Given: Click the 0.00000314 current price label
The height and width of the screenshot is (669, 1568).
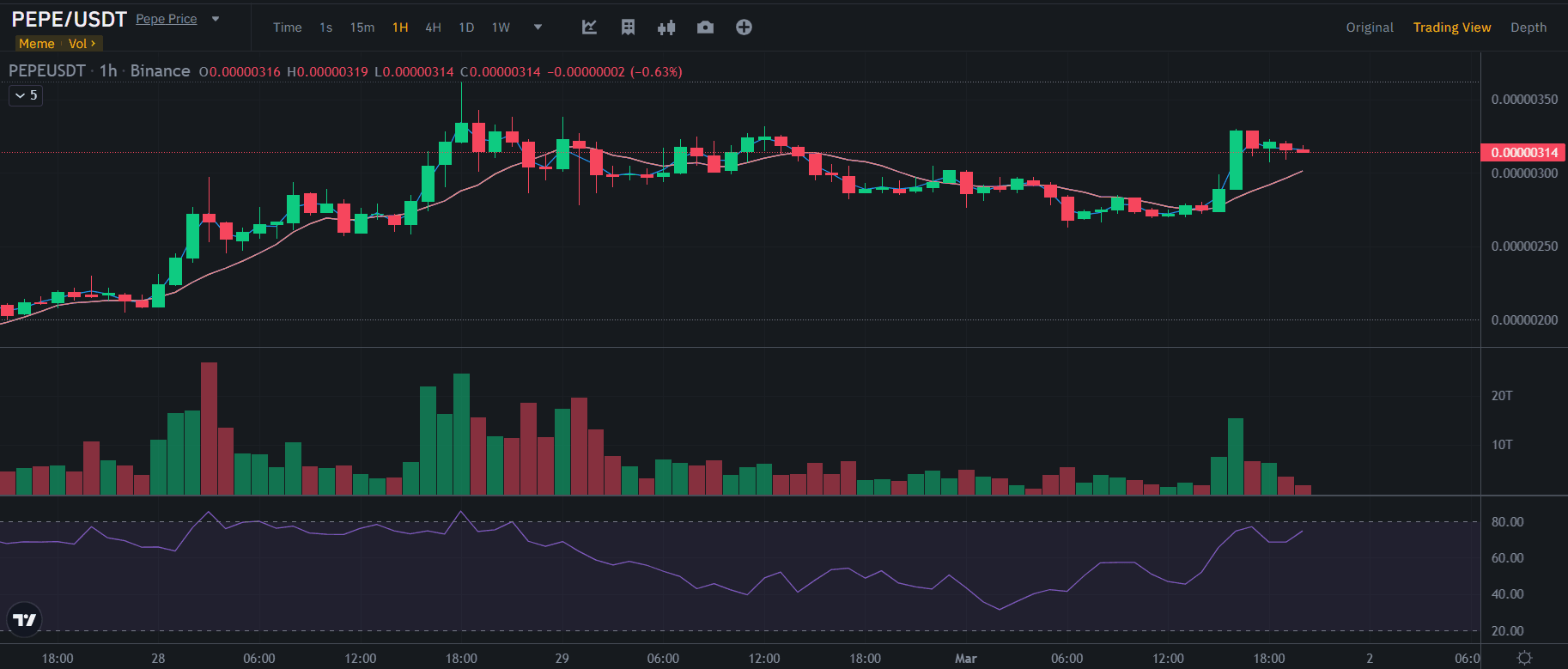Looking at the screenshot, I should pyautogui.click(x=1523, y=153).
